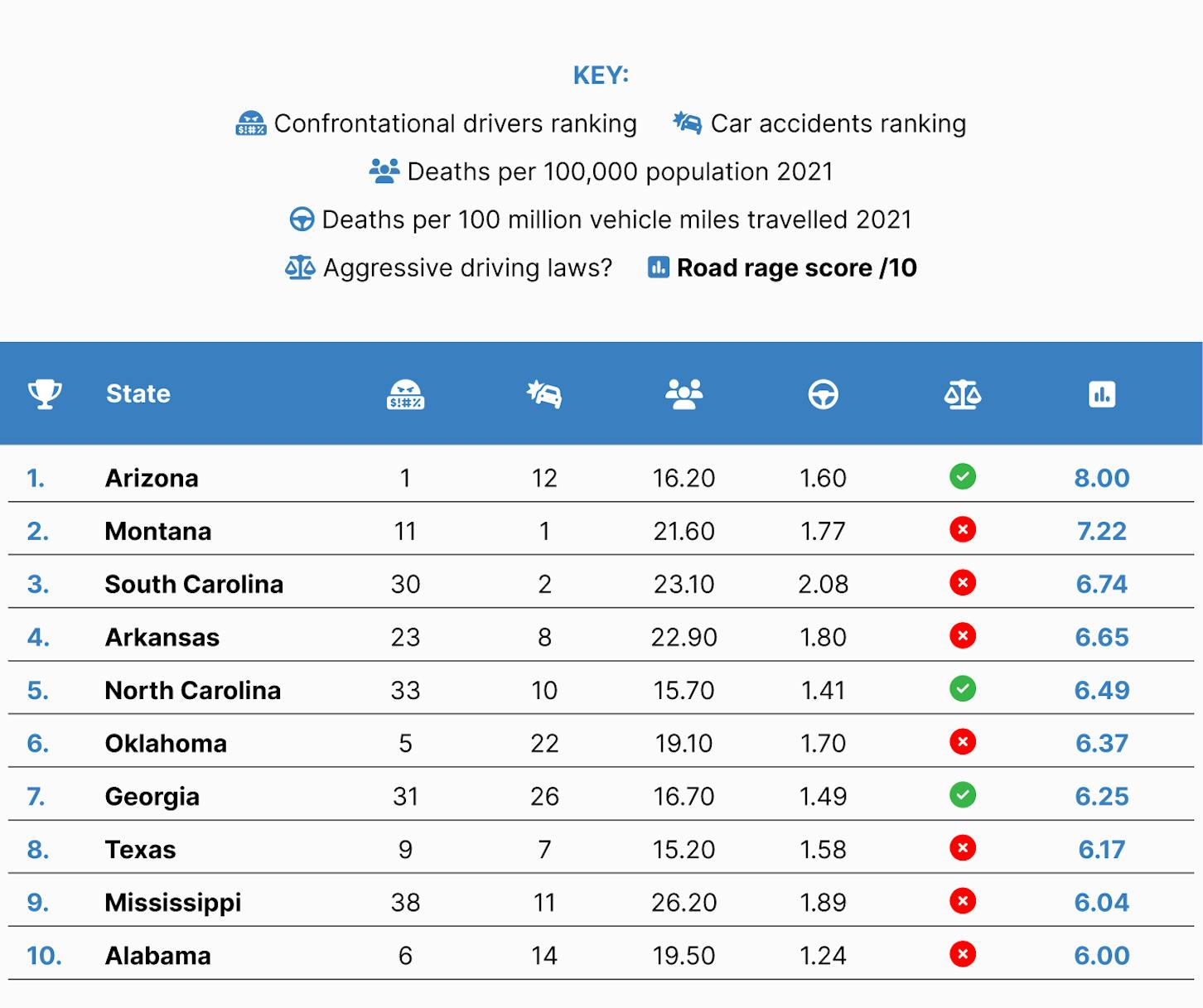1203x1008 pixels.
Task: Click the State column header
Action: pos(138,393)
